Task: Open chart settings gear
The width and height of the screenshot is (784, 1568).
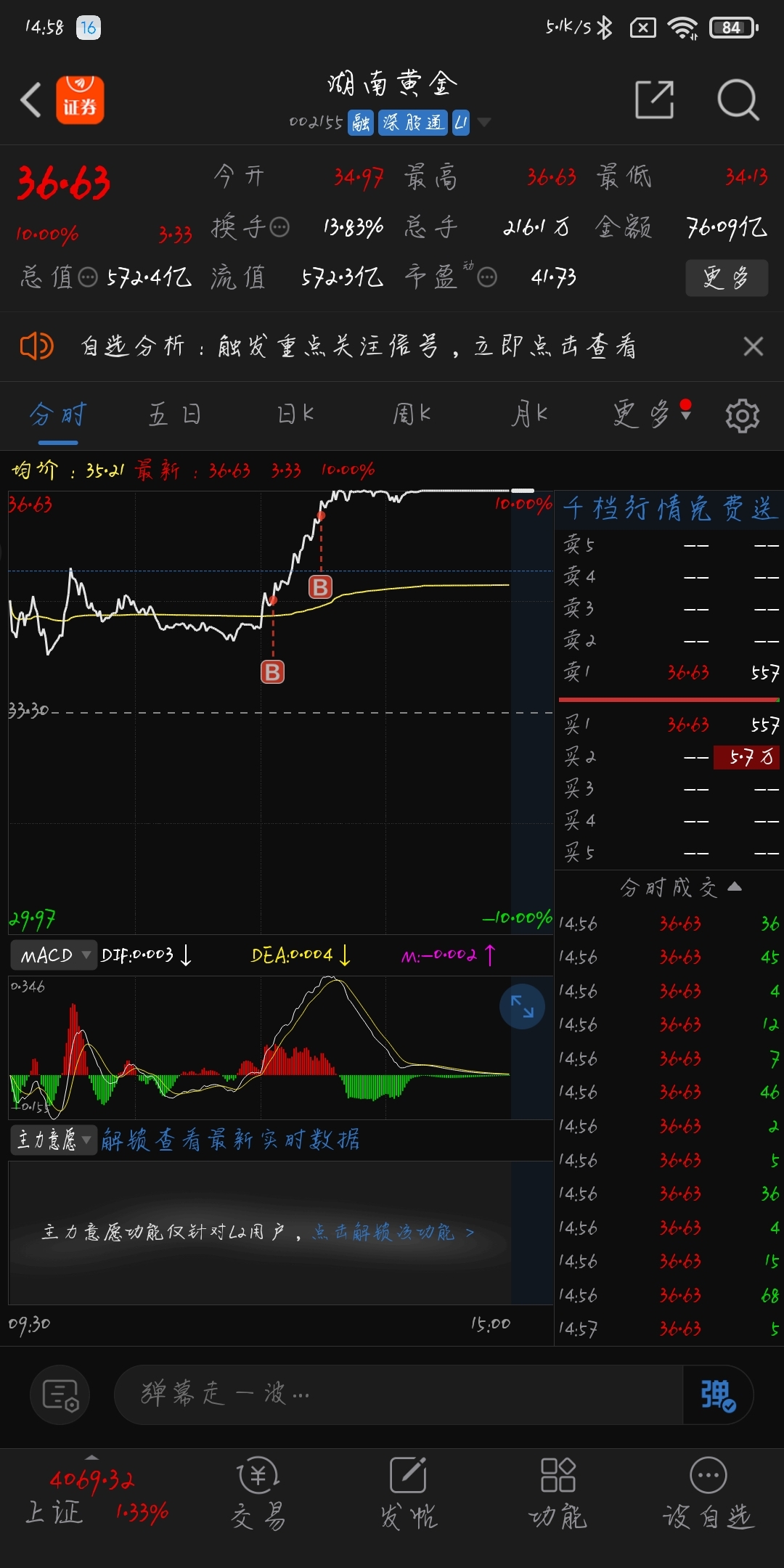Action: click(x=743, y=416)
